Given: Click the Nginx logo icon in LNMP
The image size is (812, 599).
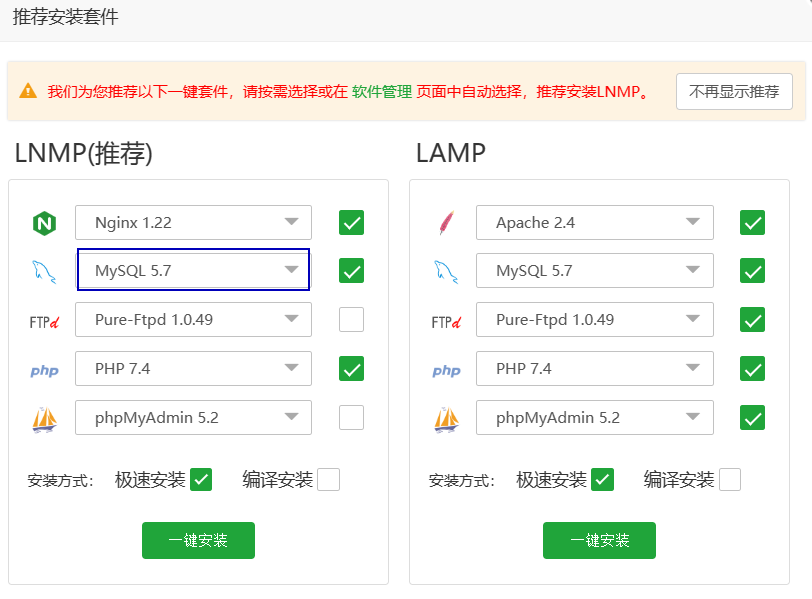Looking at the screenshot, I should point(44,223).
